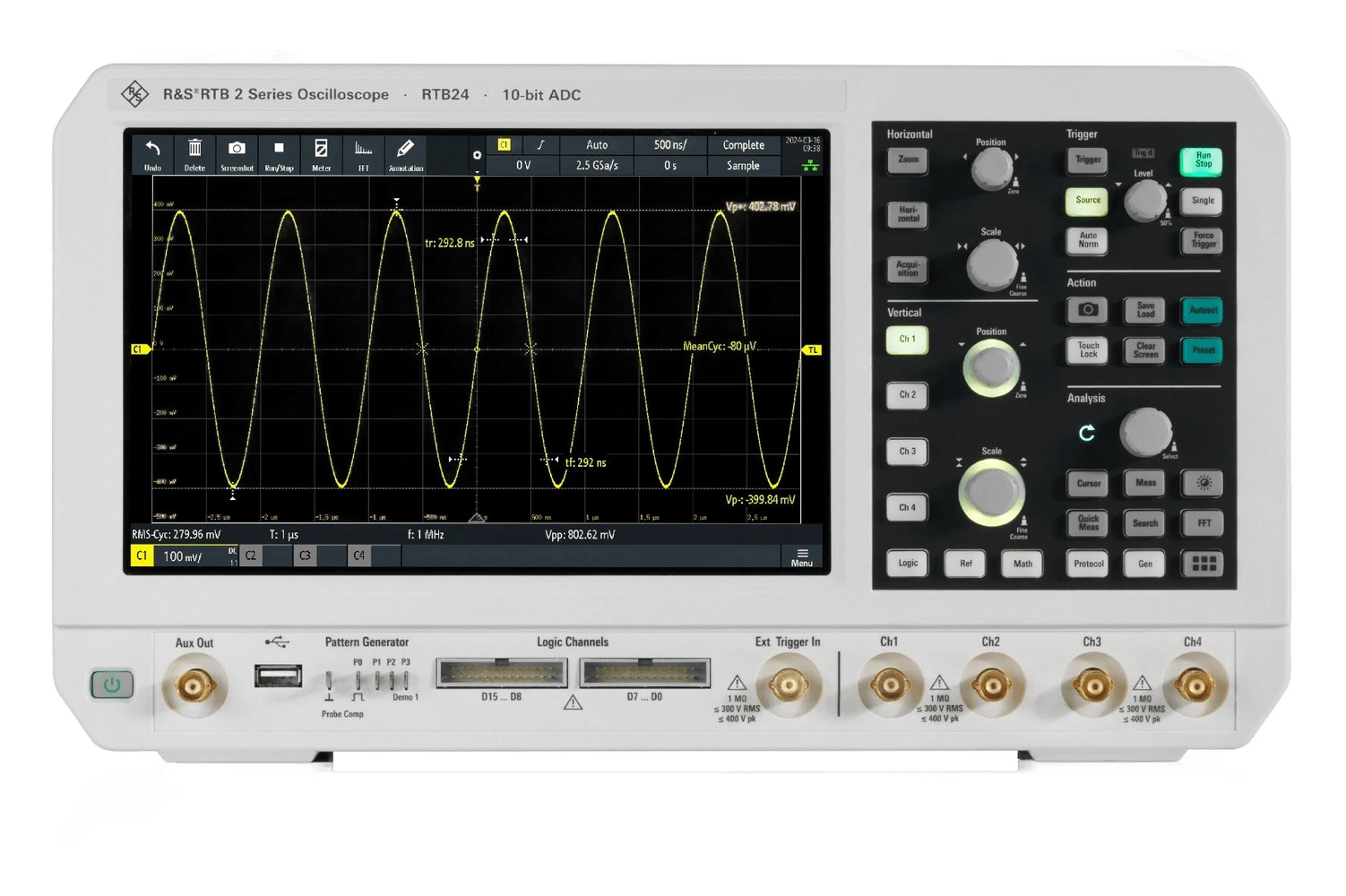Toggle the Ch 3 button in Vertical

pos(907,452)
